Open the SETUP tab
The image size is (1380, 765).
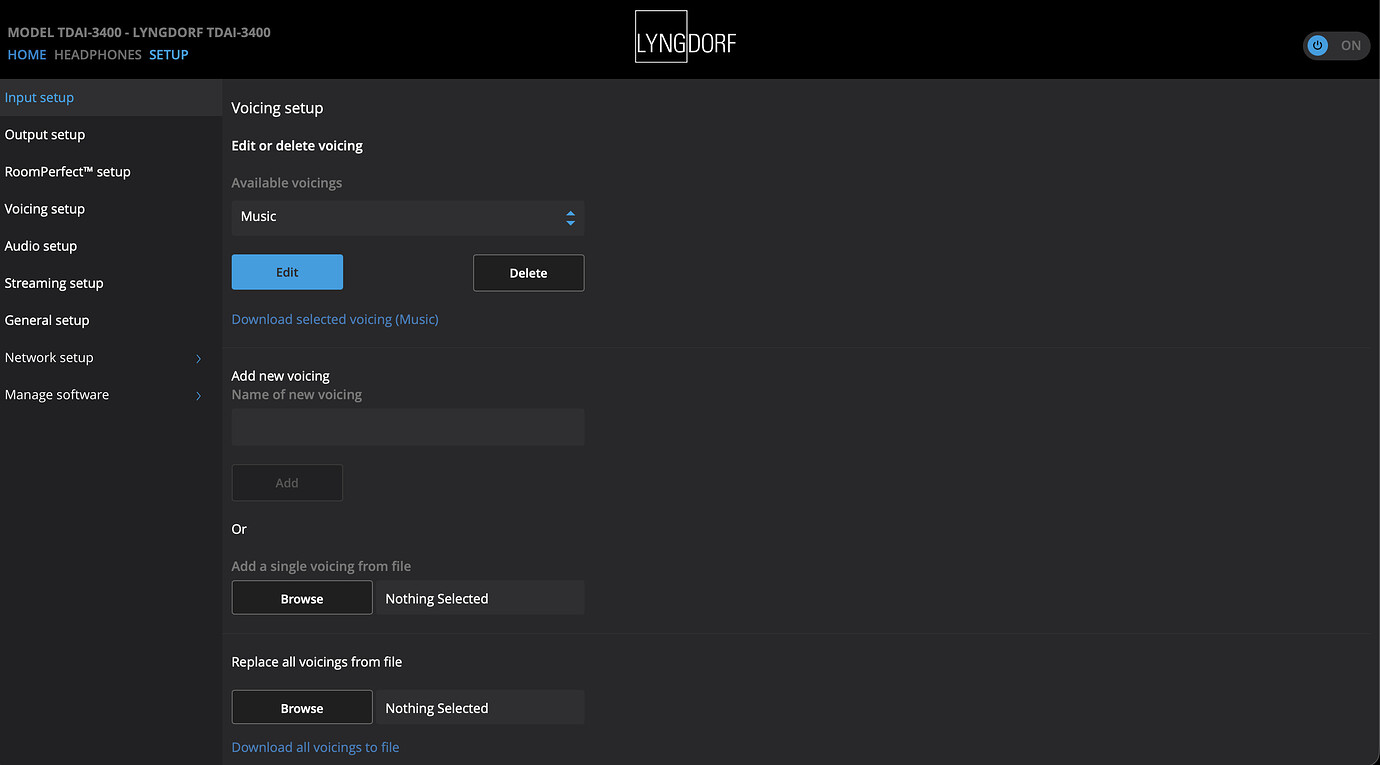169,55
